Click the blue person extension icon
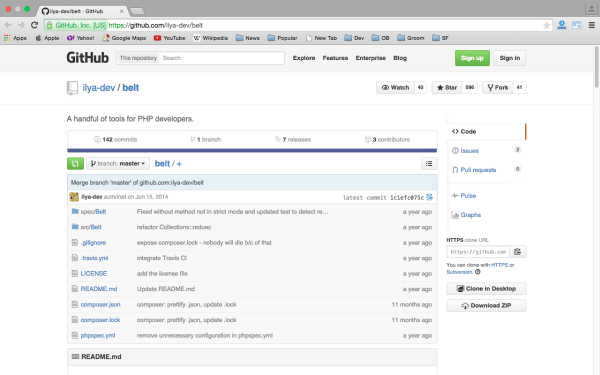The height and width of the screenshot is (375, 600). [561, 25]
